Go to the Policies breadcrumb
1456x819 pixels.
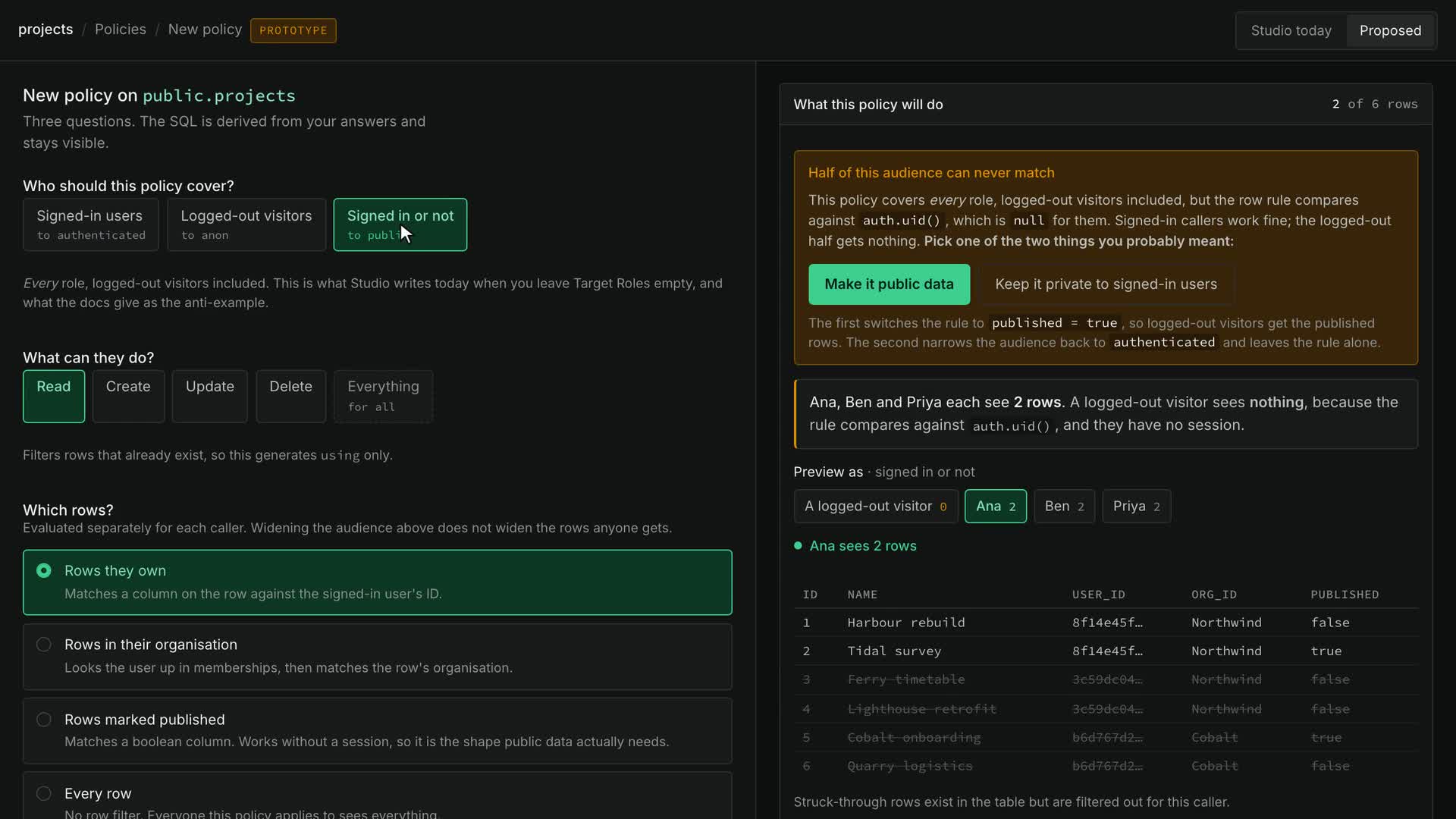pos(120,30)
